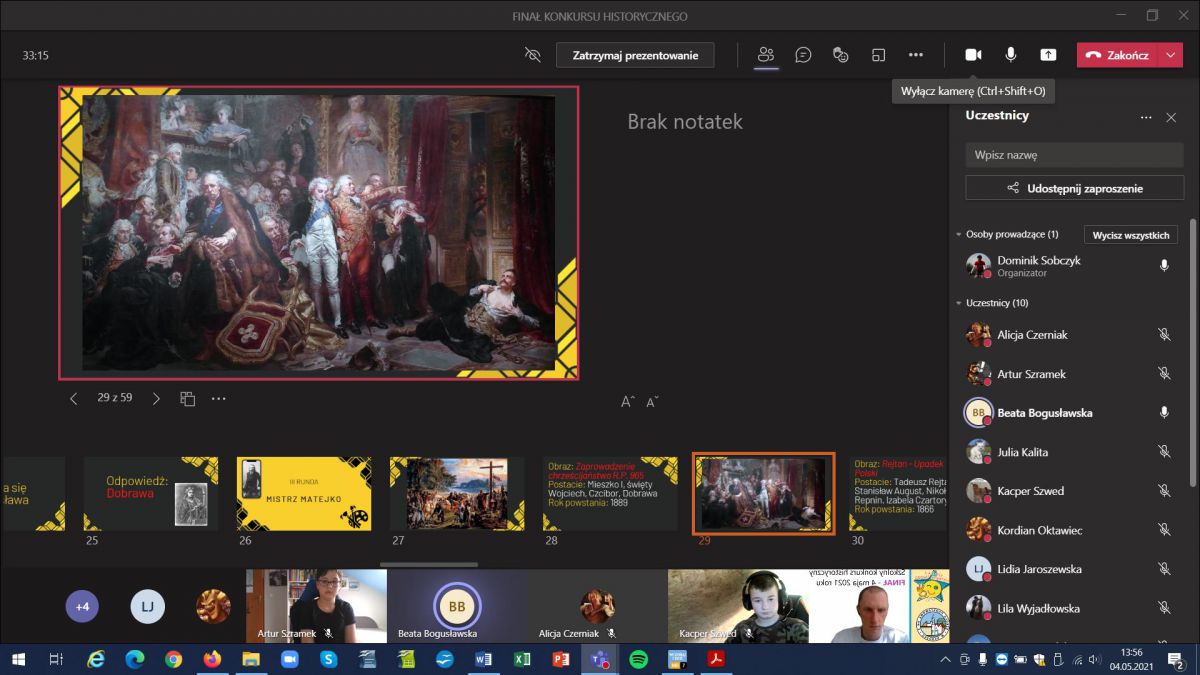Toggle Kacper Szwed's muted microphone in list
The height and width of the screenshot is (675, 1200).
click(1164, 491)
